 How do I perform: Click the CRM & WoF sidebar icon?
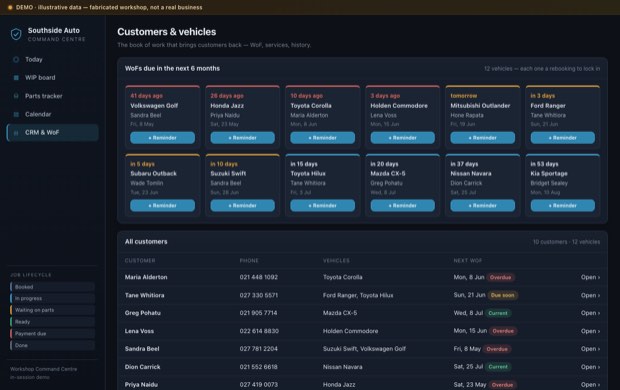point(16,133)
